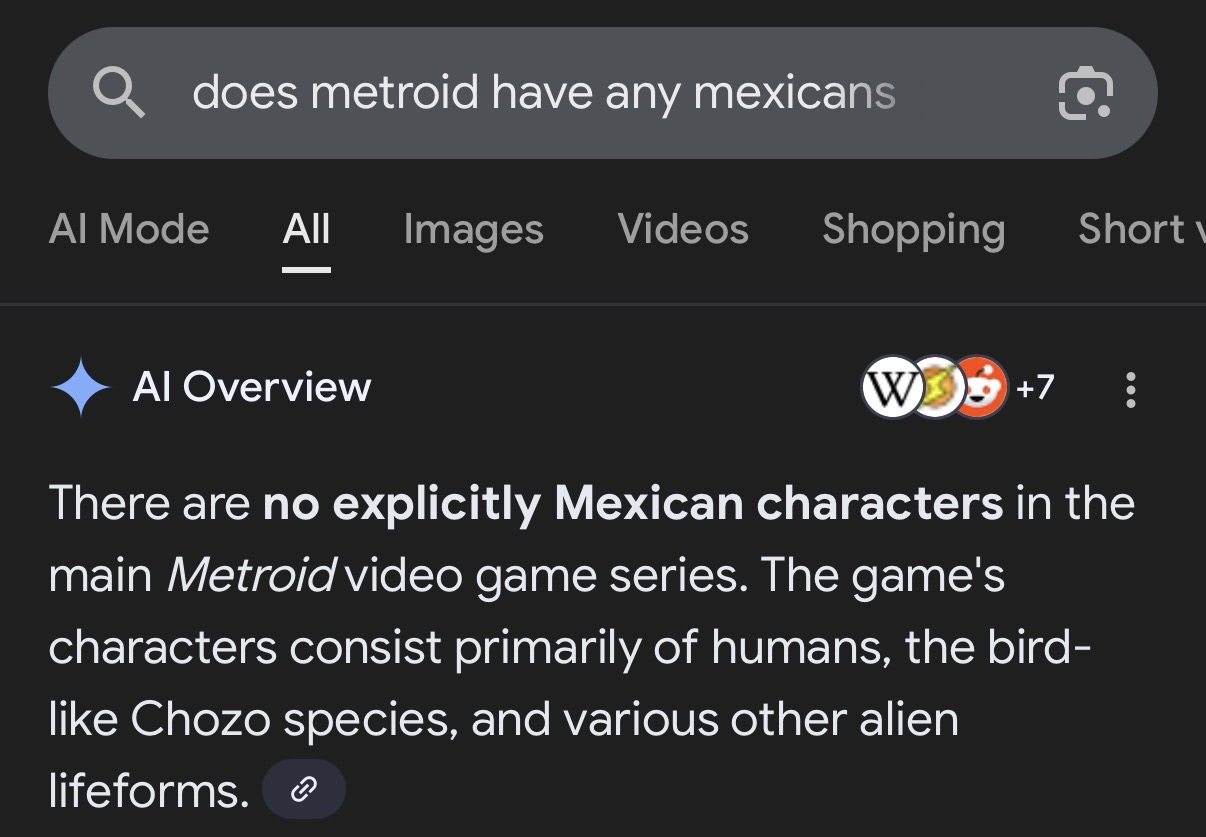Click the link chip after 'lifeforms.'
This screenshot has width=1206, height=837.
303,790
